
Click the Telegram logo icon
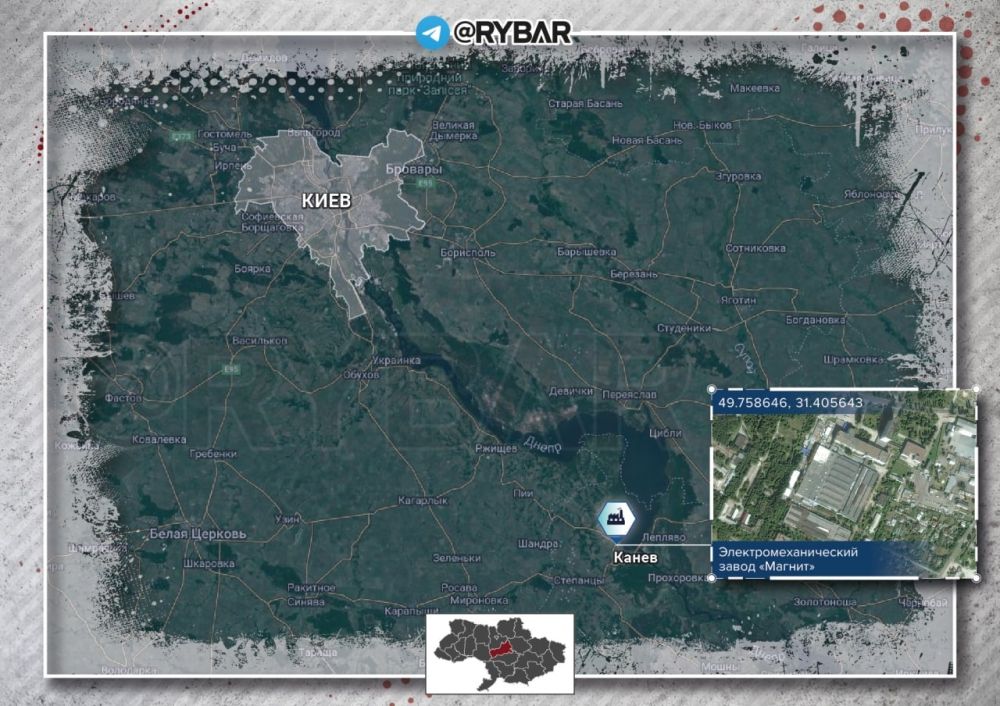(x=432, y=32)
